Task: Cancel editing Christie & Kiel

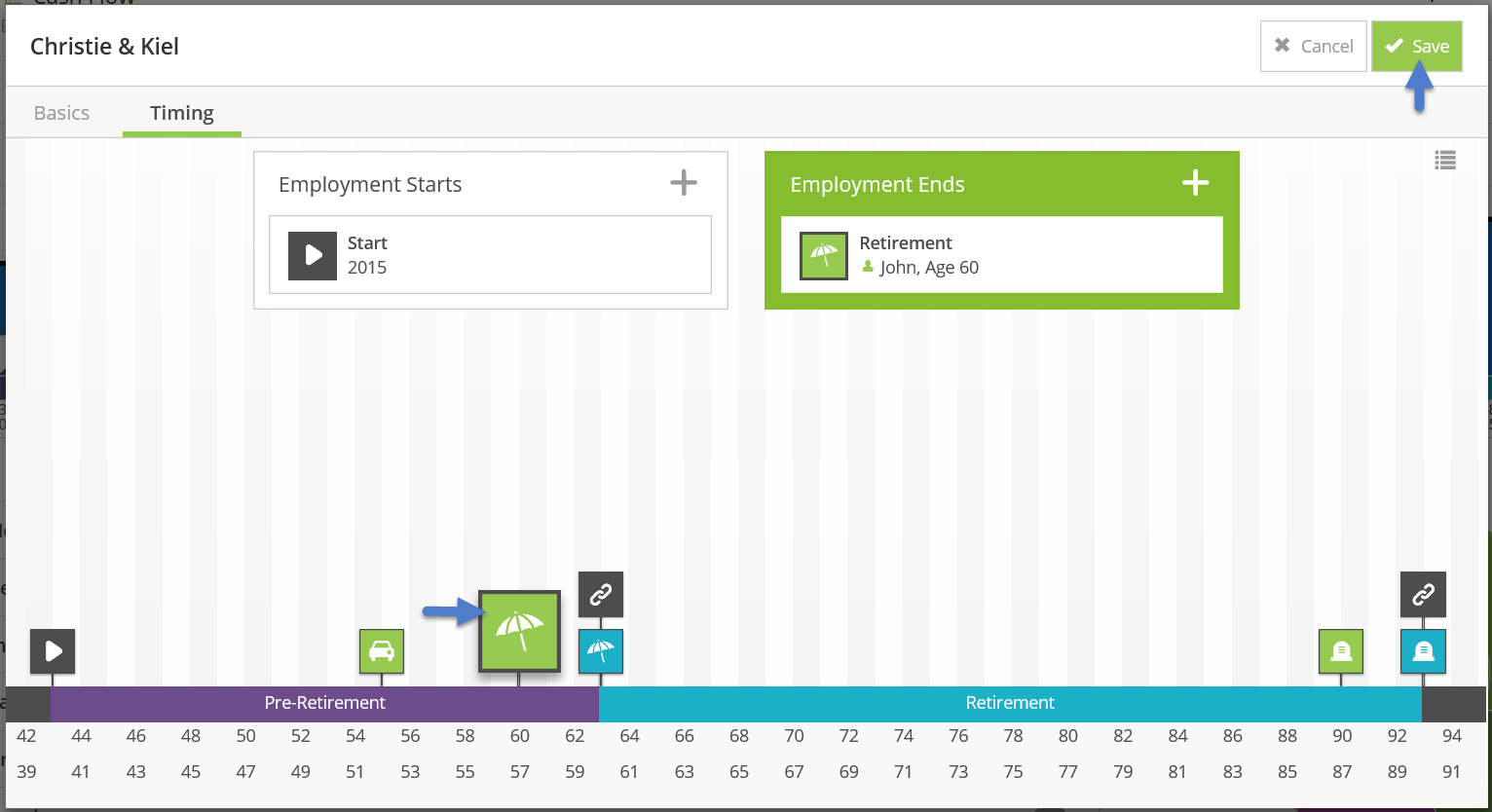Action: pos(1313,46)
